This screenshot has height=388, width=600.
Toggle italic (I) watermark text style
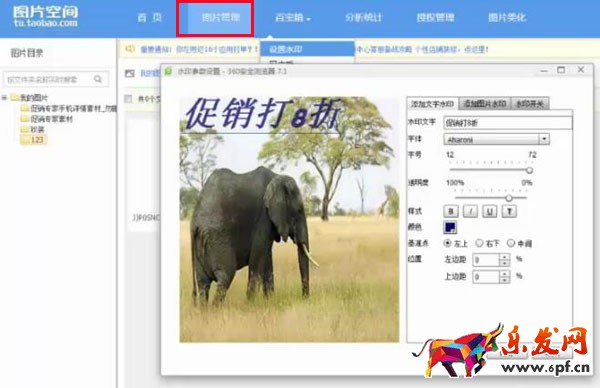[x=470, y=211]
